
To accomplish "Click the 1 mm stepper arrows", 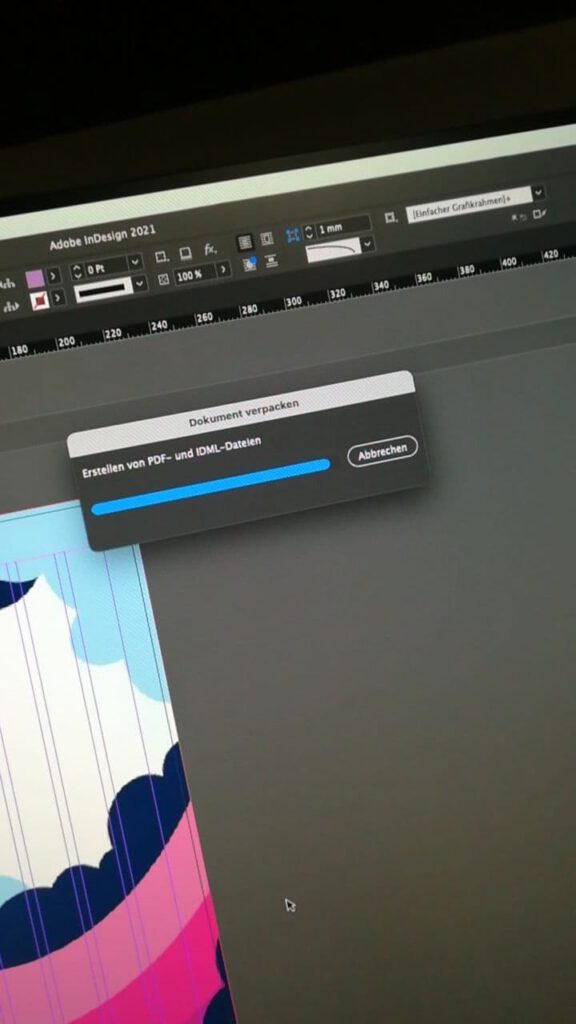I will tap(309, 231).
